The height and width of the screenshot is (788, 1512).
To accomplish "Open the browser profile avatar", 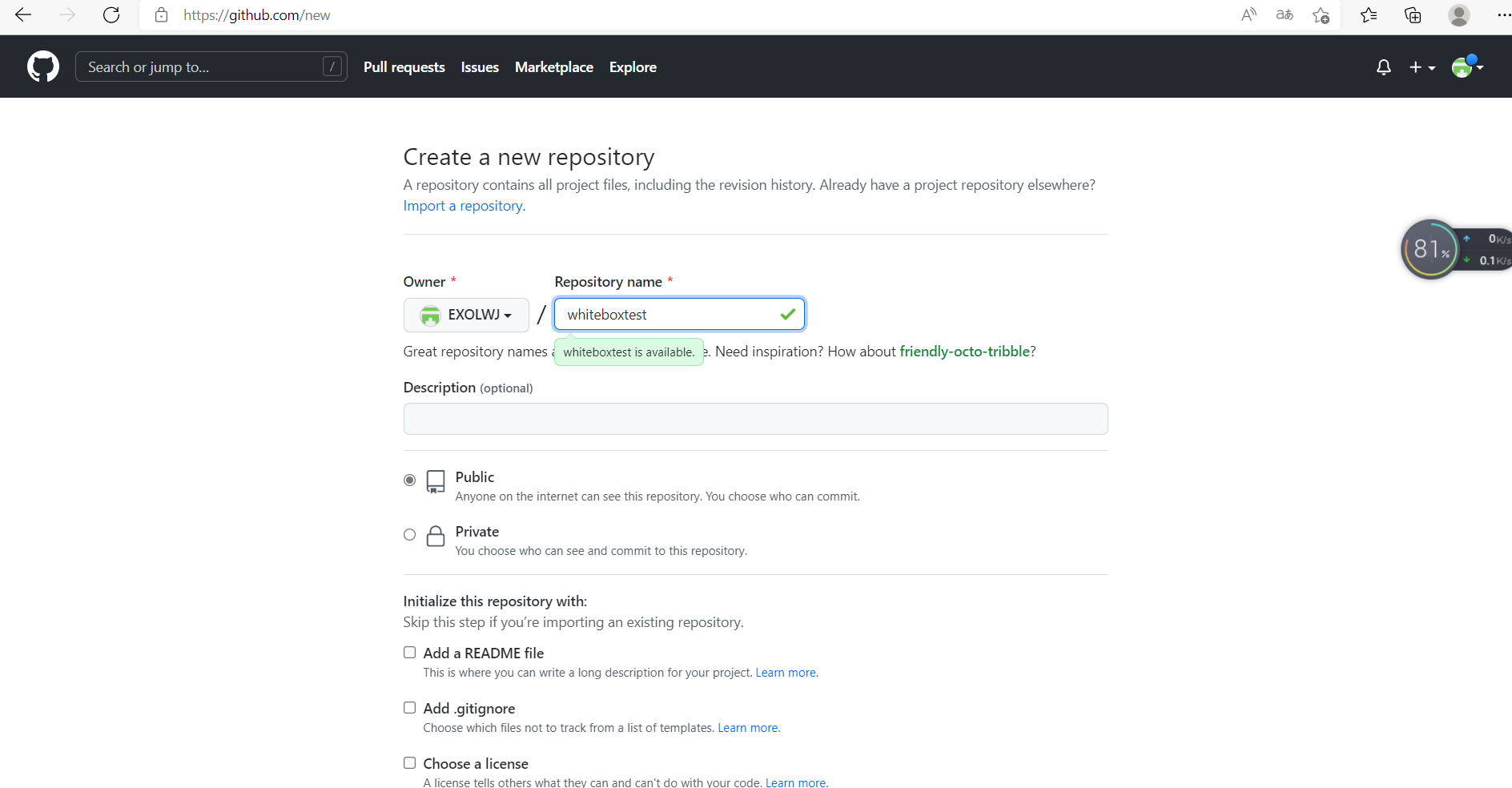I will (x=1459, y=15).
